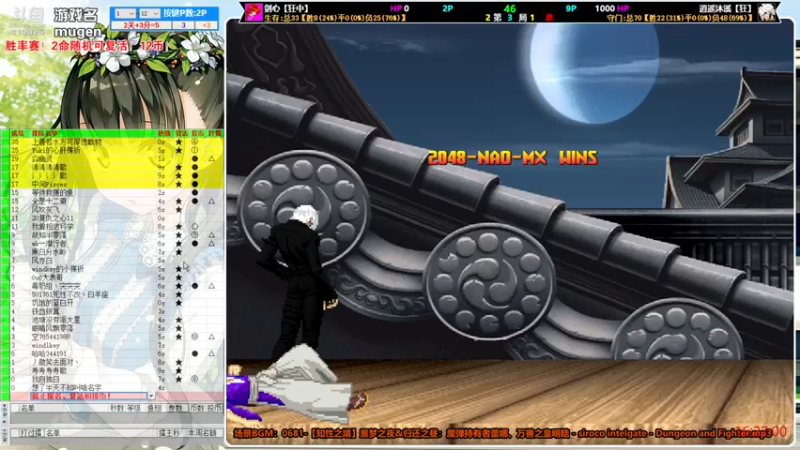Click the left fighter portrait in the game header
This screenshot has height=450, width=800.
click(x=254, y=12)
